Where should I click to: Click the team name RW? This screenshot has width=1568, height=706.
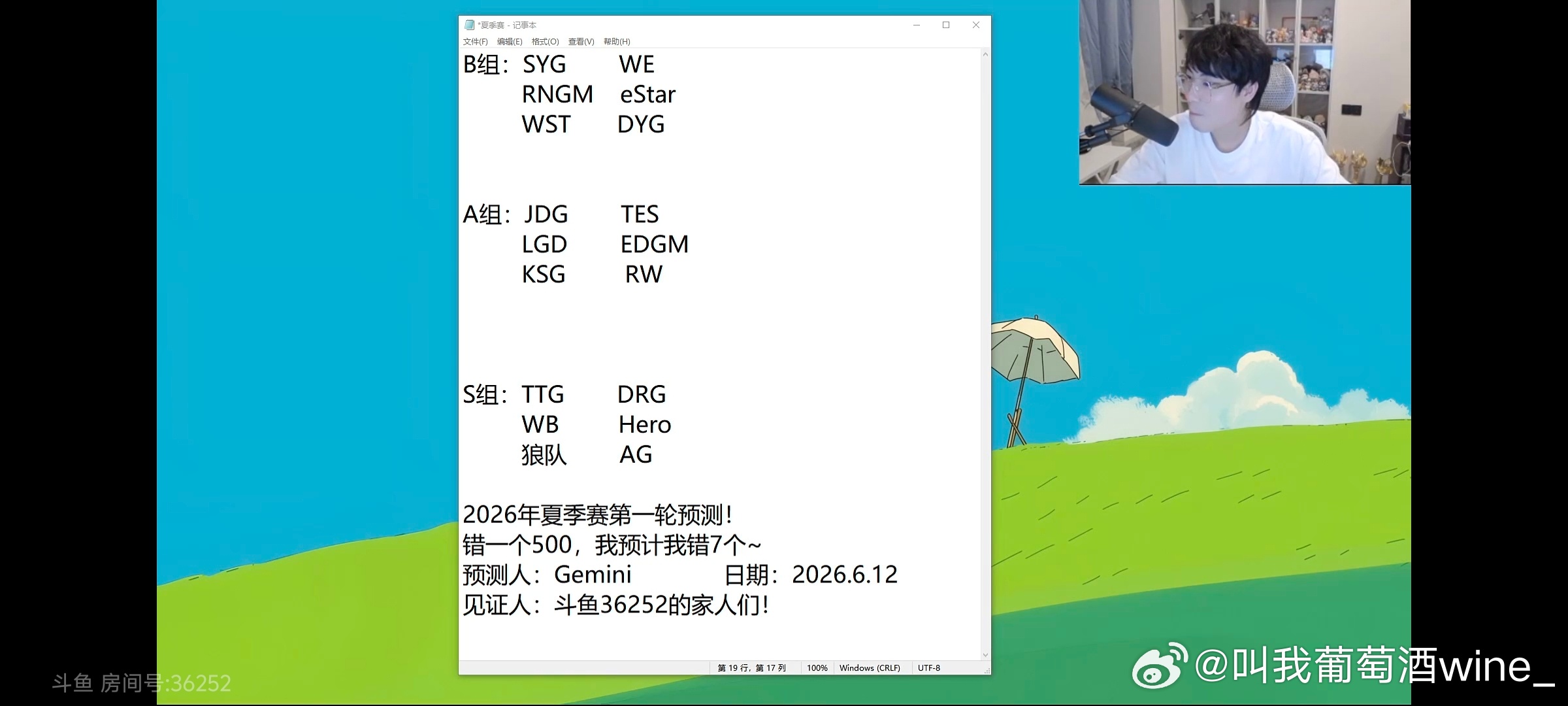[644, 275]
